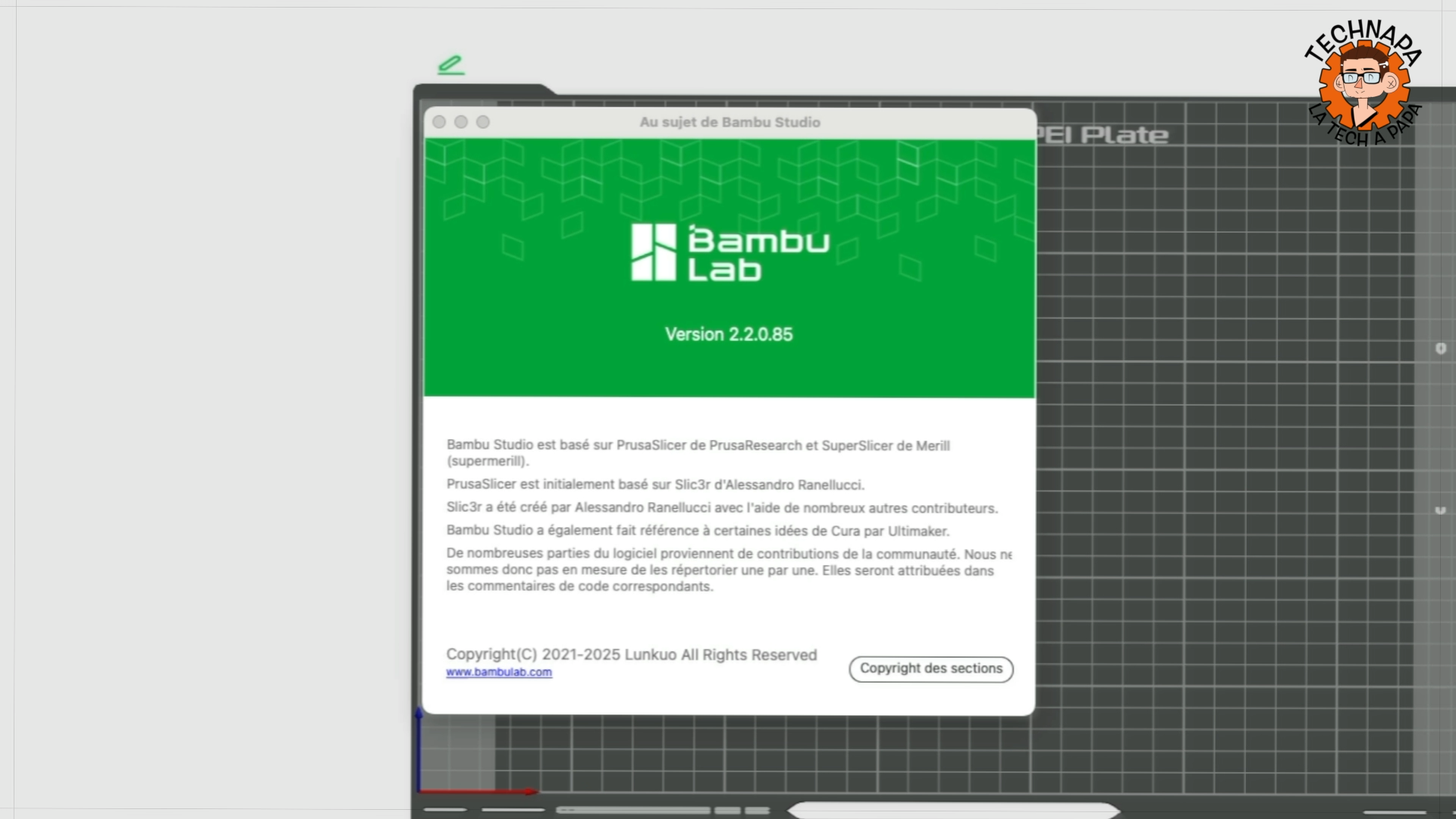The width and height of the screenshot is (1456, 819).
Task: Click the white elongated bar at bottom
Action: (953, 810)
